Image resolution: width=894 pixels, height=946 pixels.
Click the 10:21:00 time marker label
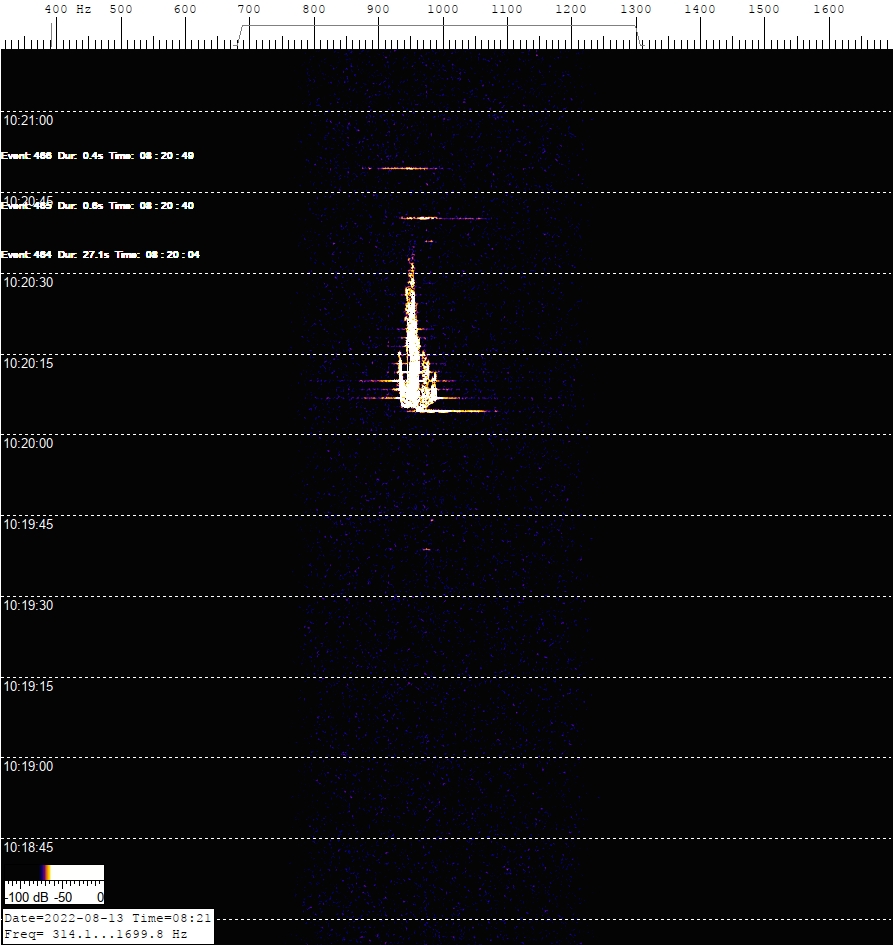tap(28, 121)
